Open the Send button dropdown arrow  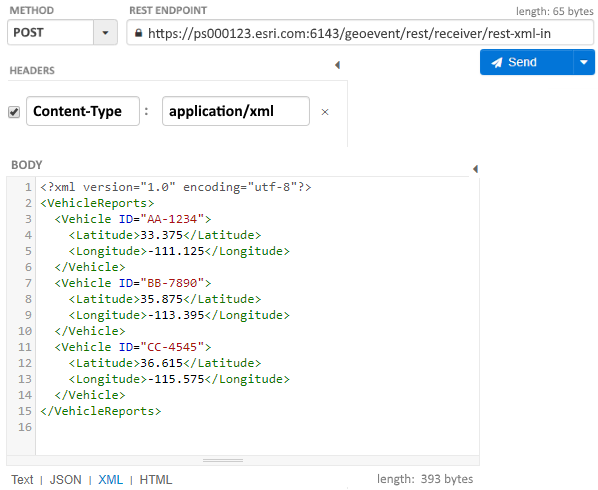coord(584,62)
